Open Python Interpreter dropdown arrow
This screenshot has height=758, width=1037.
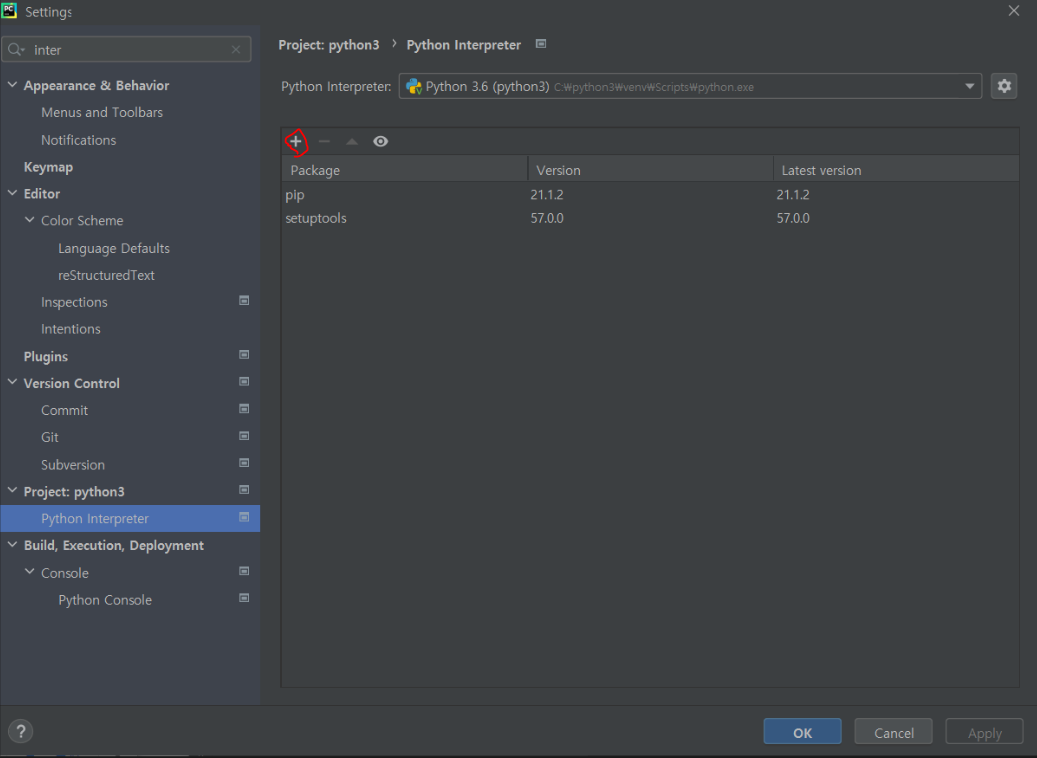[x=970, y=86]
